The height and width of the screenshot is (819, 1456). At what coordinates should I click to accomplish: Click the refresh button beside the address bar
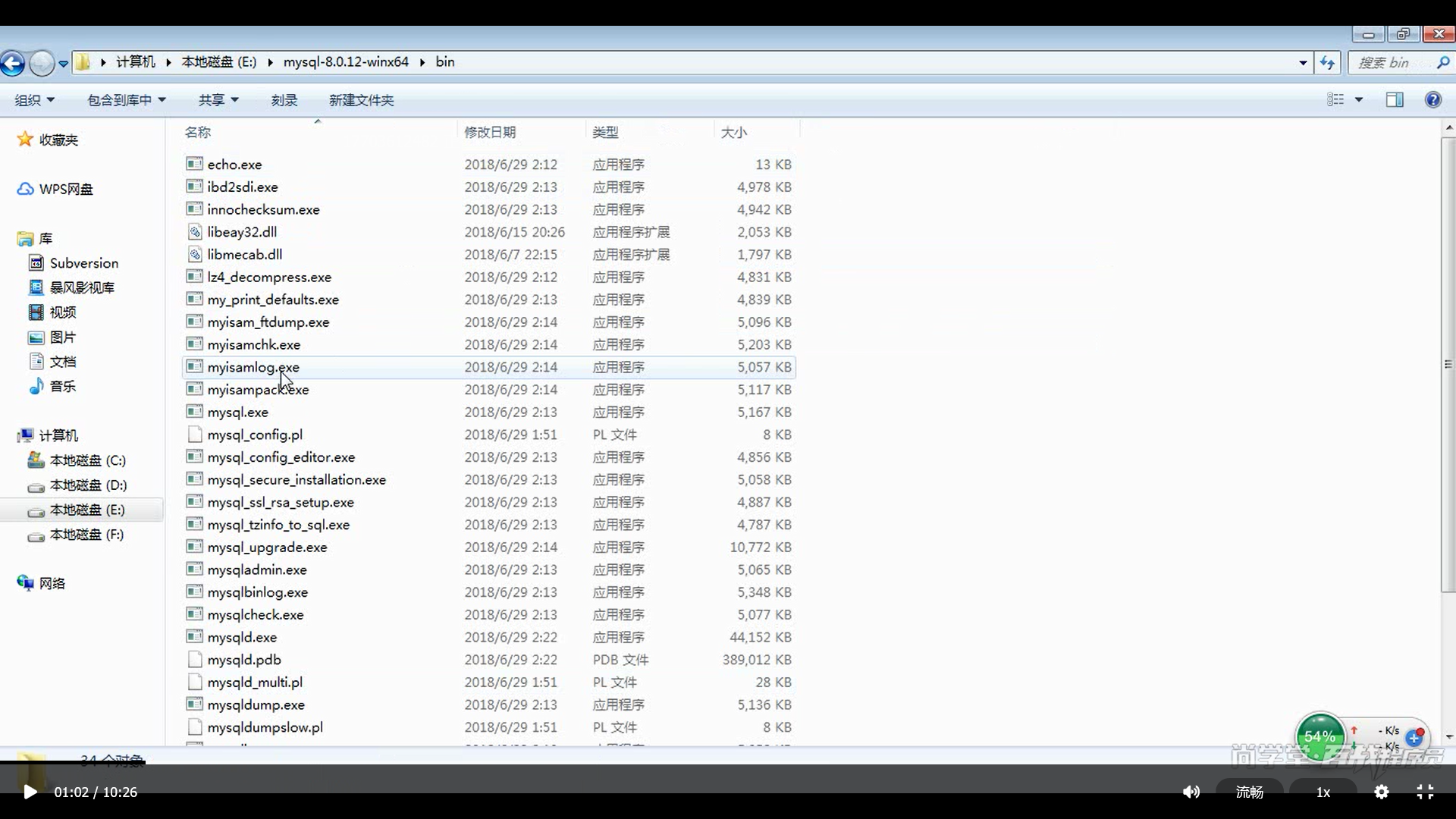coord(1327,63)
